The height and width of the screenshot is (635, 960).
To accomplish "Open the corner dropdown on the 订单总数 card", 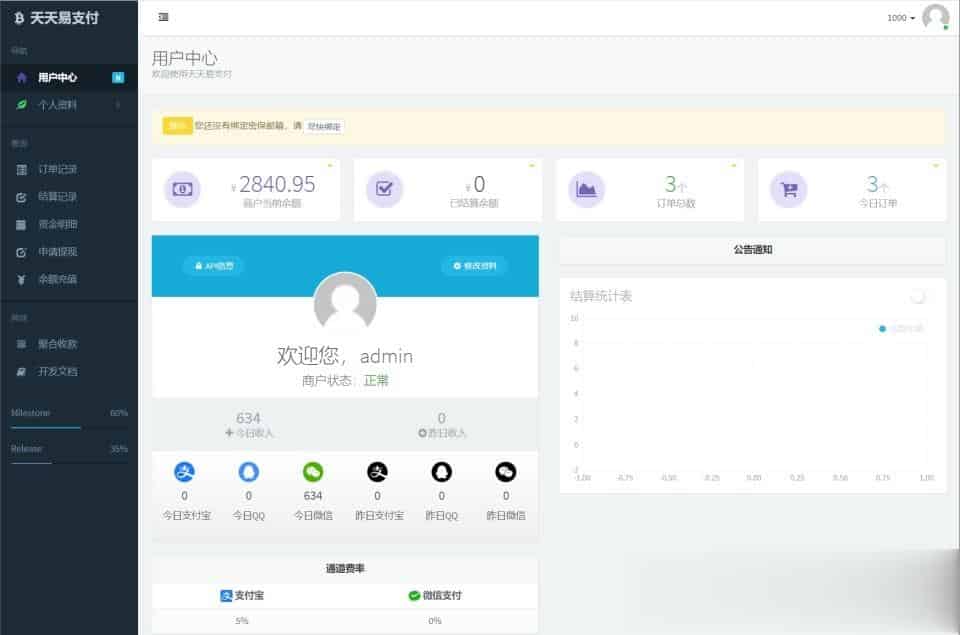I will coord(733,166).
